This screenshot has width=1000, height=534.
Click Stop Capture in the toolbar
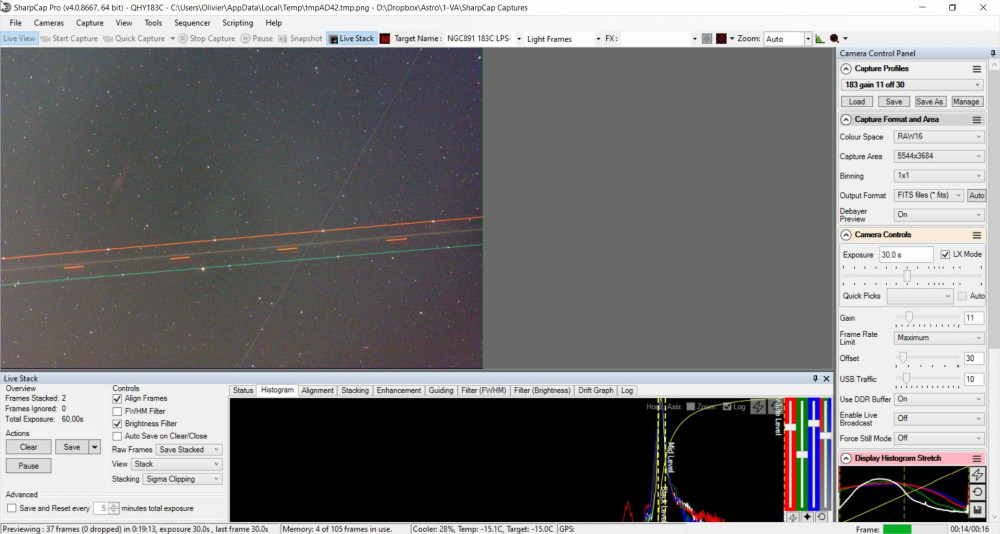point(207,38)
